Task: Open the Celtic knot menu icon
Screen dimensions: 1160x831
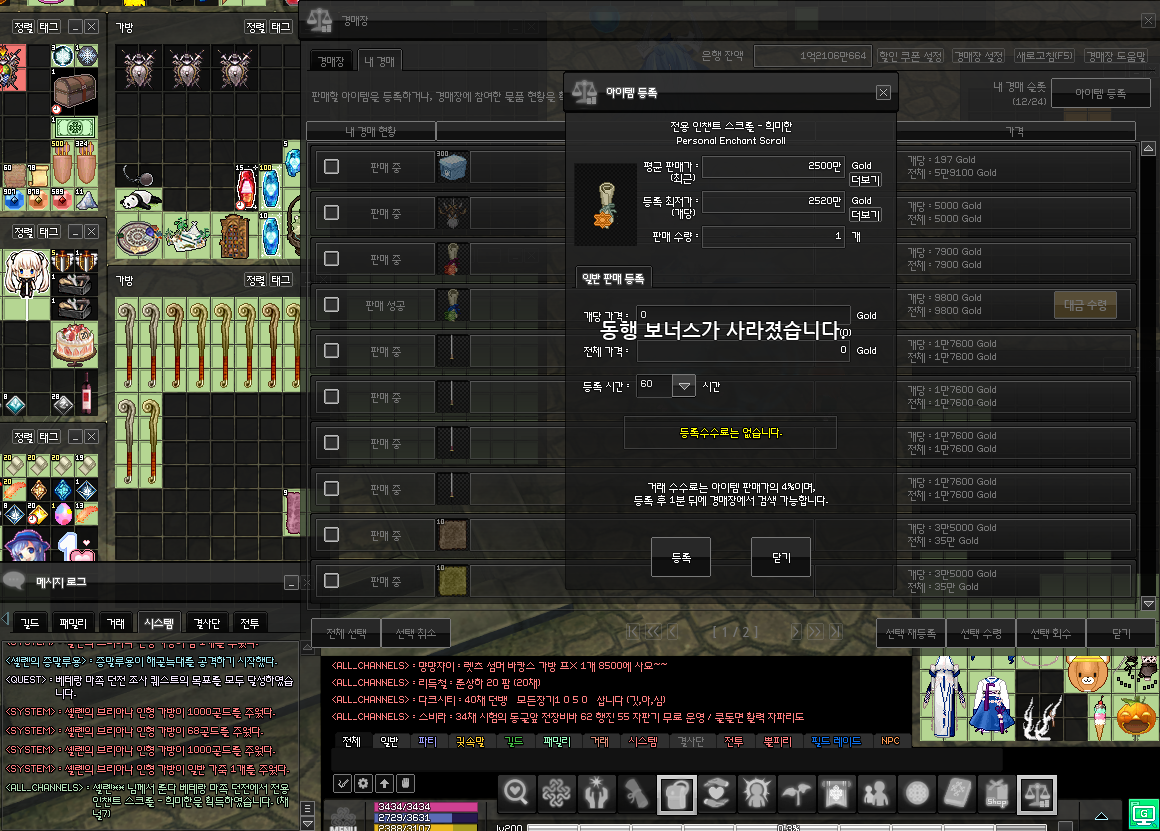Action: (556, 794)
